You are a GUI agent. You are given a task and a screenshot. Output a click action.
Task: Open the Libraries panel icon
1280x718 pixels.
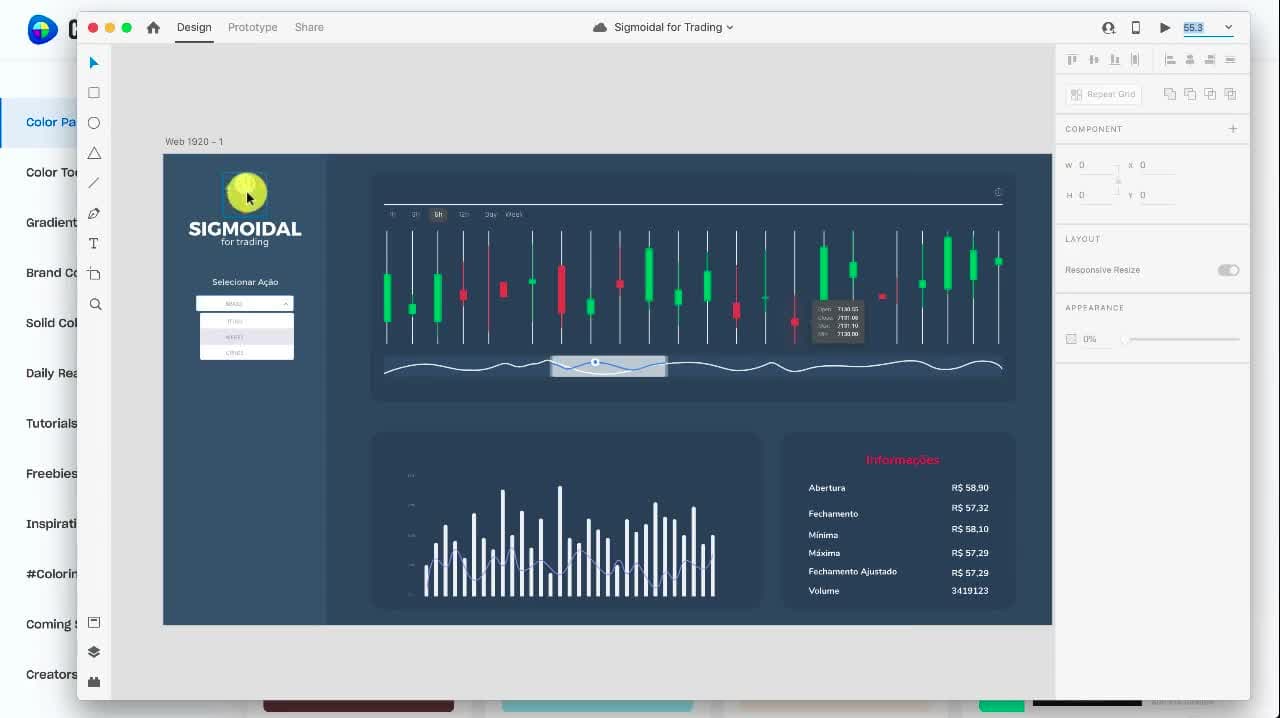tap(94, 622)
